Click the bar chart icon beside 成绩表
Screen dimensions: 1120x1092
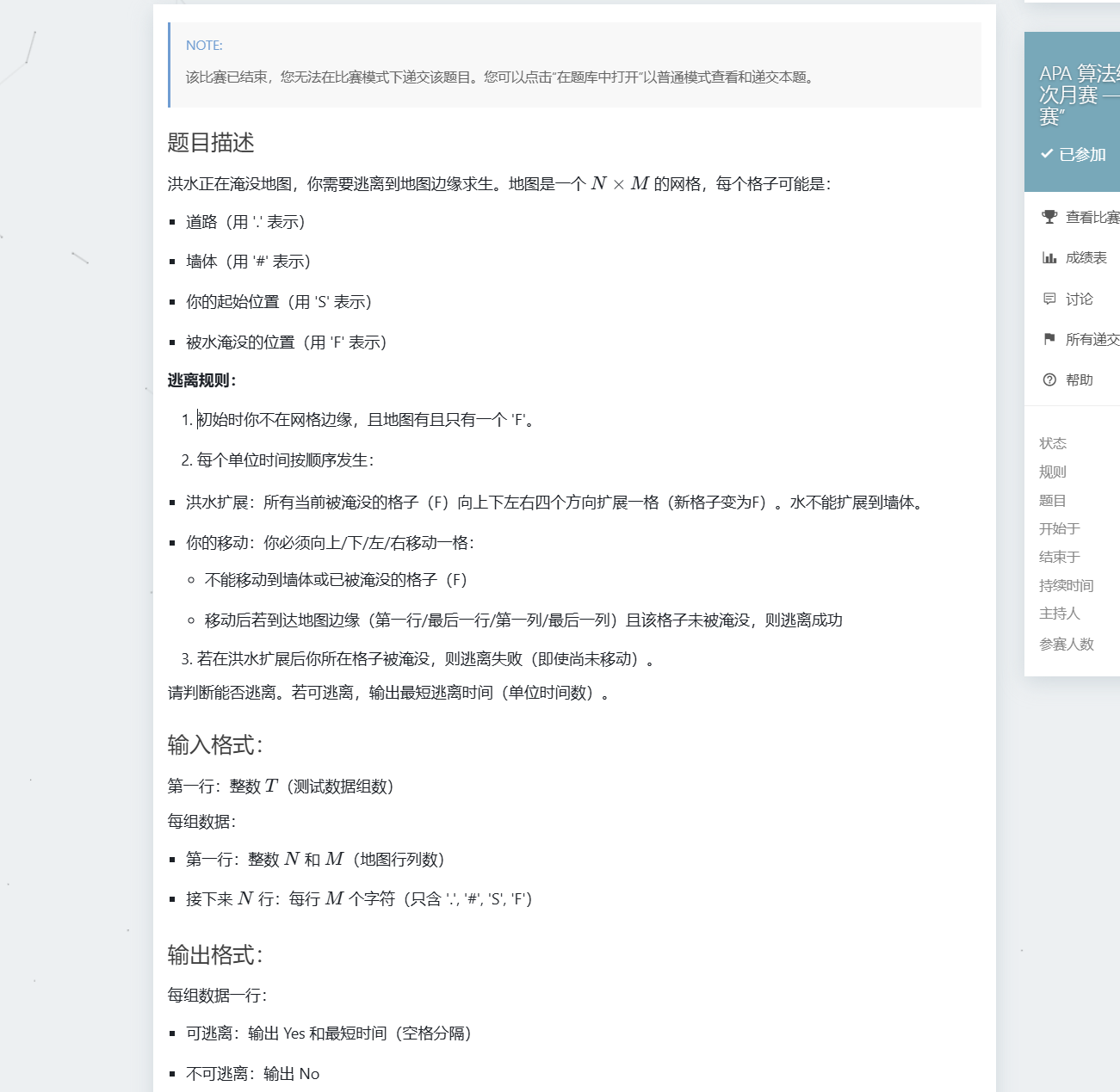[x=1049, y=257]
